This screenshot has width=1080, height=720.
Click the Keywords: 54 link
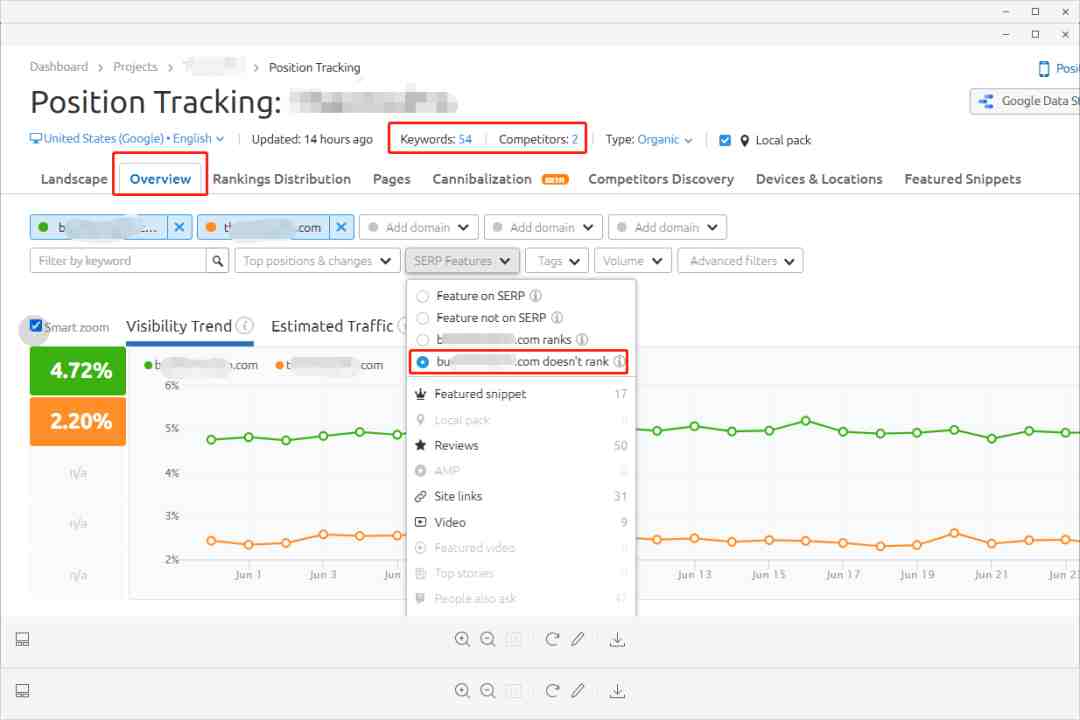436,139
